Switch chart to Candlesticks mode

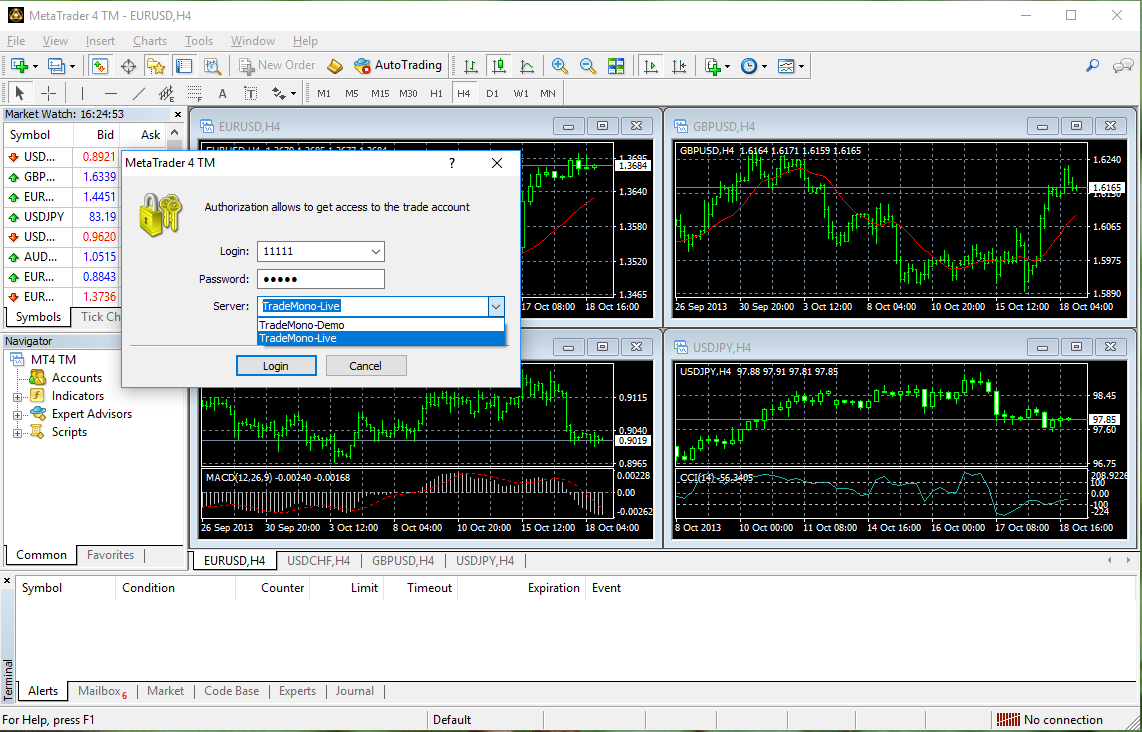499,66
